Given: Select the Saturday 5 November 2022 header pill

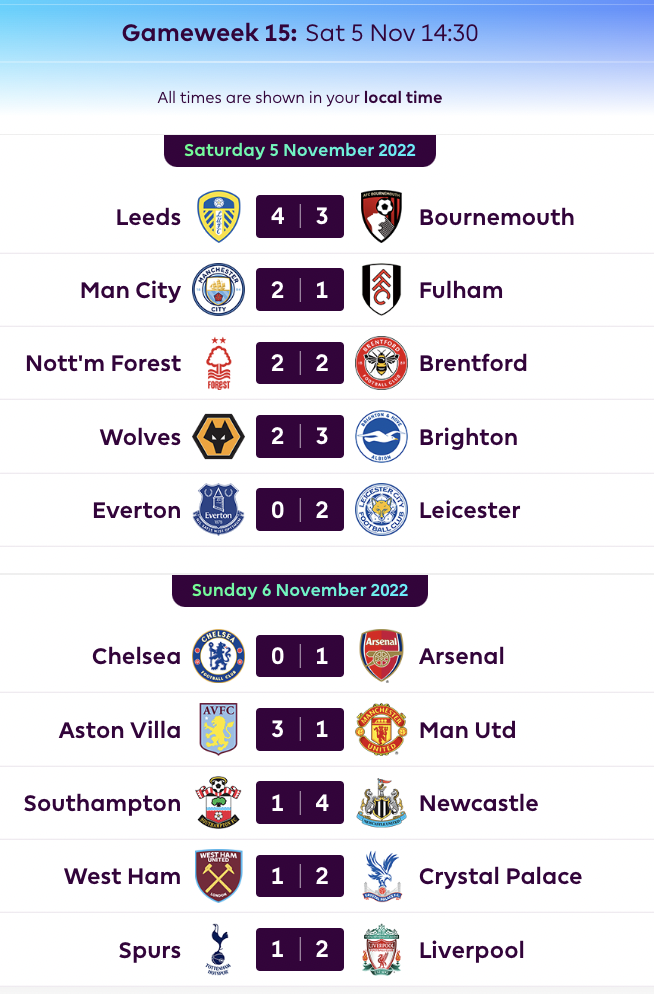Looking at the screenshot, I should point(299,150).
